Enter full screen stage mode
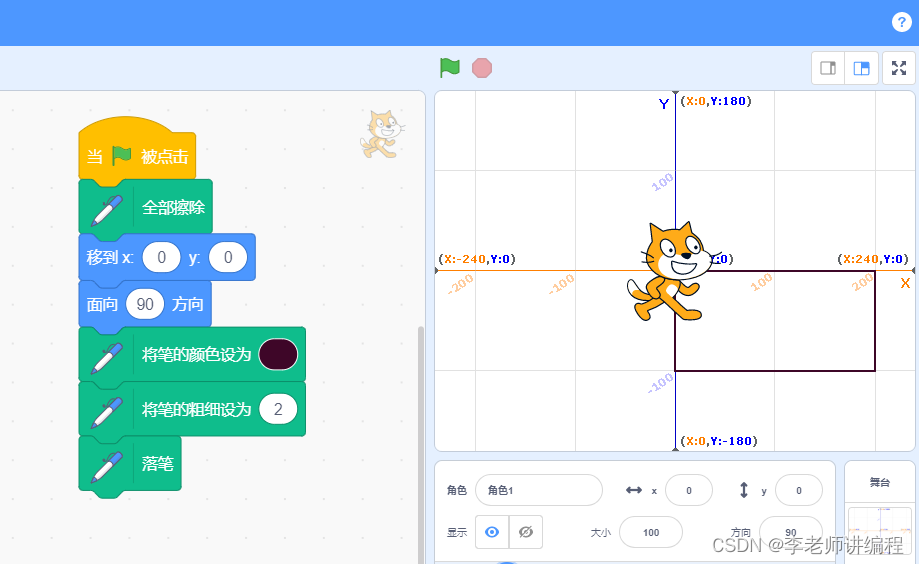 (x=899, y=68)
